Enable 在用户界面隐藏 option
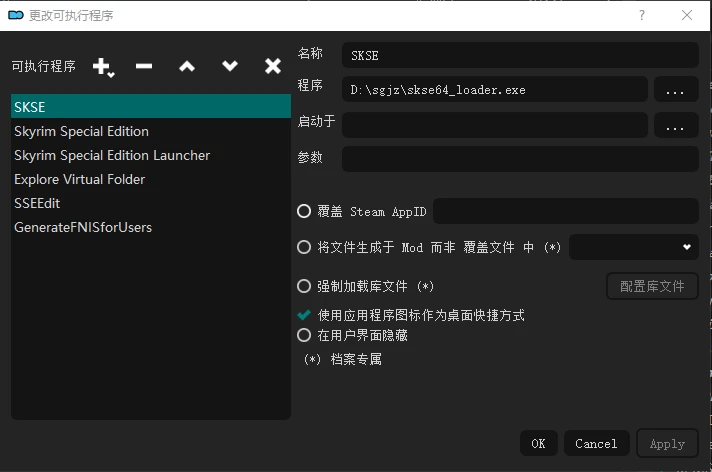This screenshot has width=712, height=472. point(304,335)
